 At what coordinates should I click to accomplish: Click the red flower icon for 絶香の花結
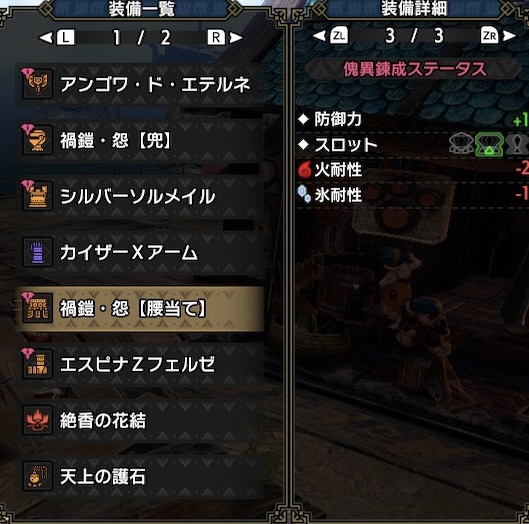(37, 420)
